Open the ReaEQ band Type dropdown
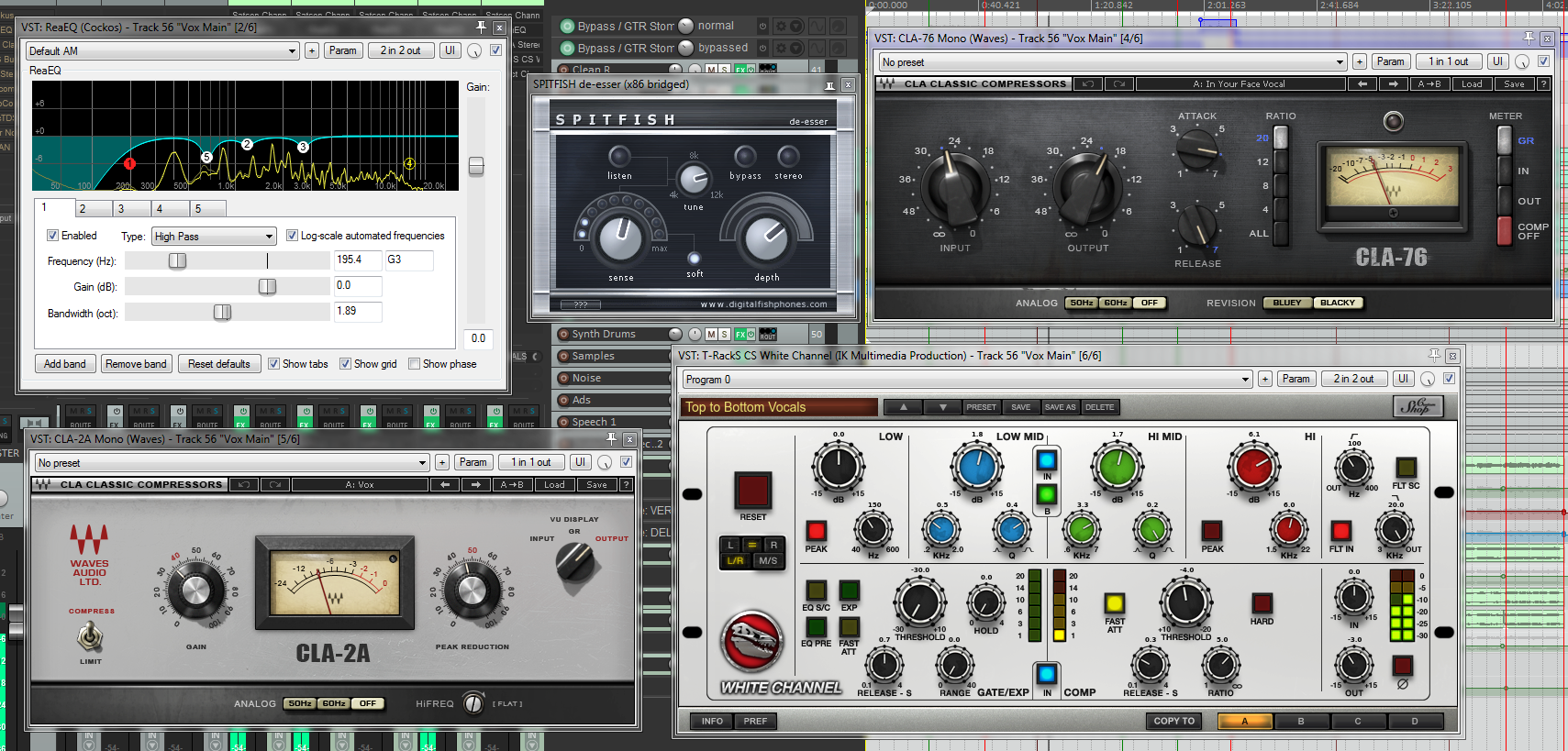1568x751 pixels. click(x=214, y=237)
